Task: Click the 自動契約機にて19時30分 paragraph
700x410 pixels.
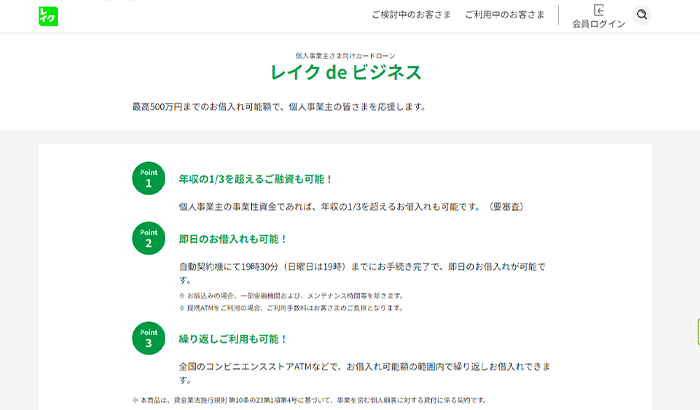Action: tap(362, 273)
